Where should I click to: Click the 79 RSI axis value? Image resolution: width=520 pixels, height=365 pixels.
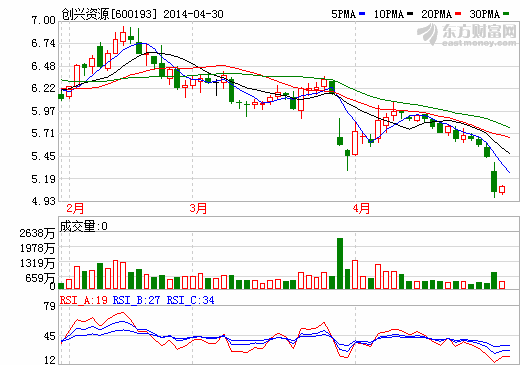50,306
